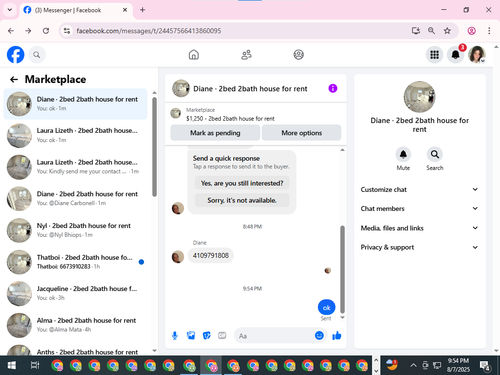Open the Chrome profile icon
Viewport: 500px width, 375px height.
click(x=471, y=31)
